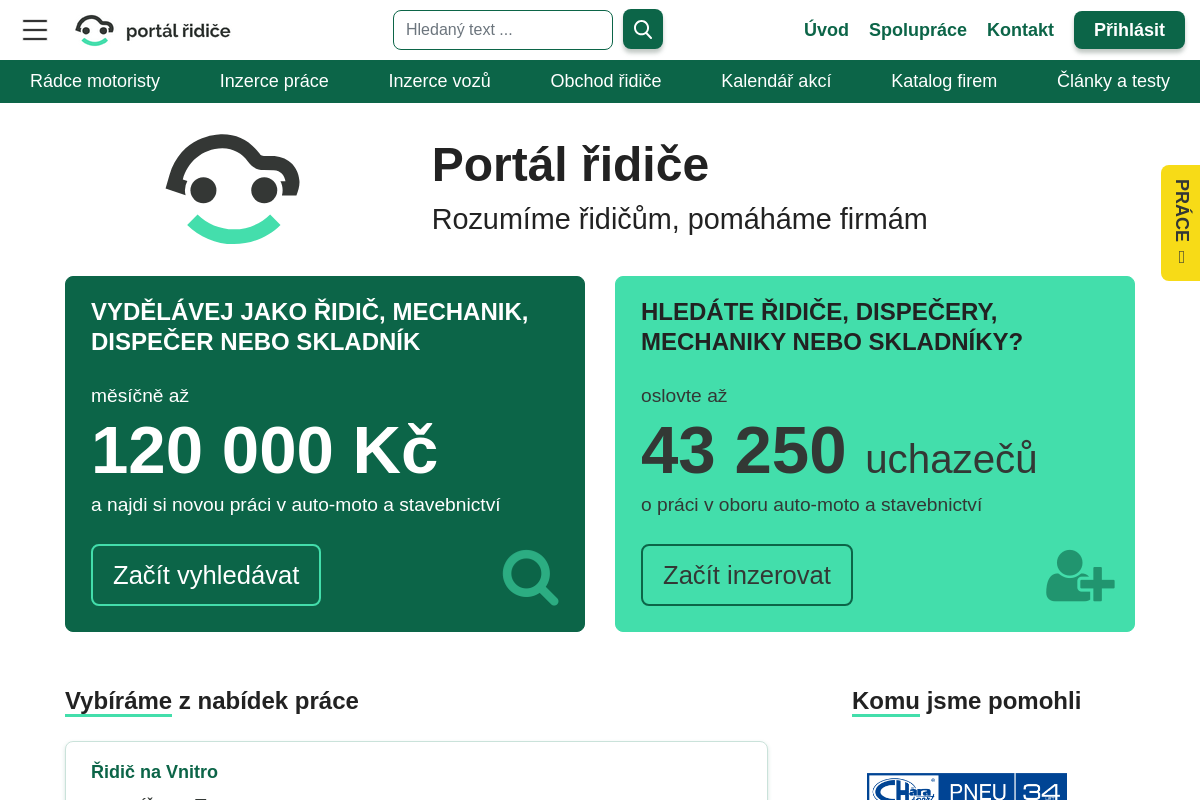Click the Přihlásit login button
Image resolution: width=1200 pixels, height=800 pixels.
pyautogui.click(x=1129, y=30)
